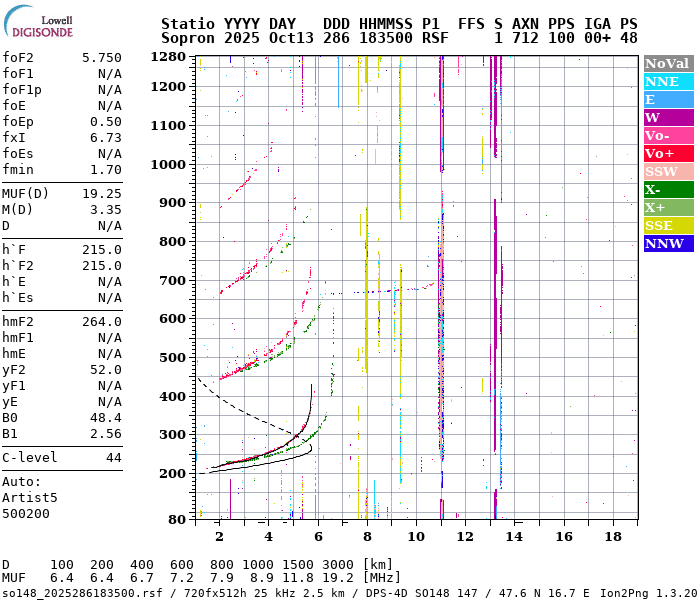Image resolution: width=700 pixels, height=600 pixels.
Task: Click the dark green X- legend swatch
Action: (668, 190)
